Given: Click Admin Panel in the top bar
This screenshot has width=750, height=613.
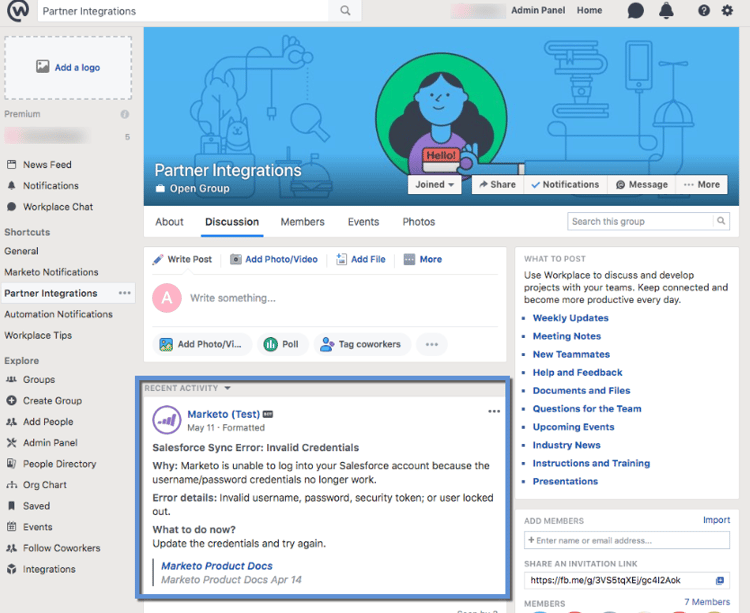Looking at the screenshot, I should click(538, 10).
